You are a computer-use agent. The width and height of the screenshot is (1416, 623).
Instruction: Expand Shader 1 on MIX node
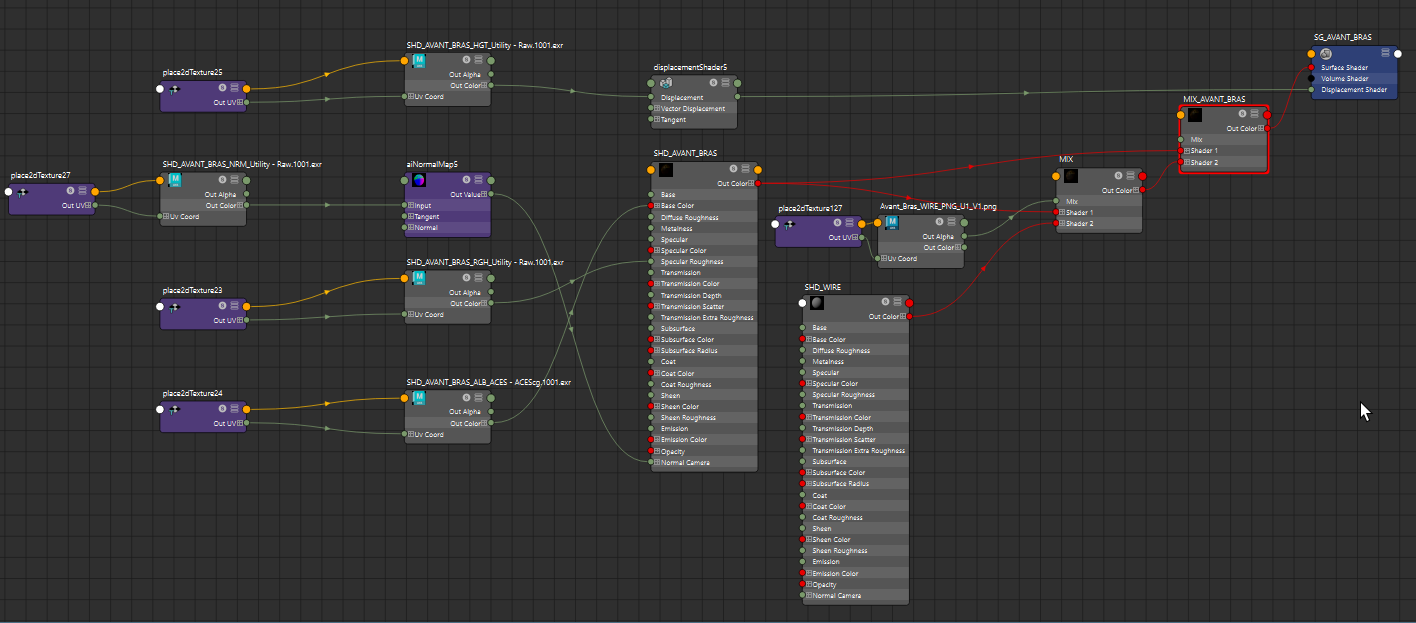[x=1062, y=213]
